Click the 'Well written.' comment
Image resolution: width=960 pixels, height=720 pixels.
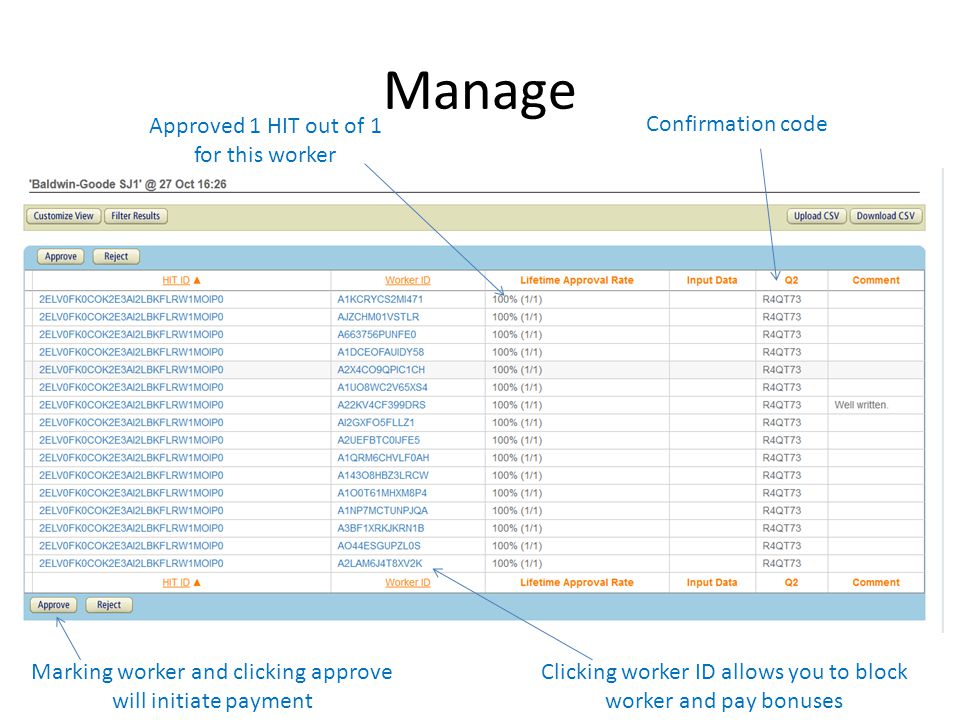click(x=861, y=405)
